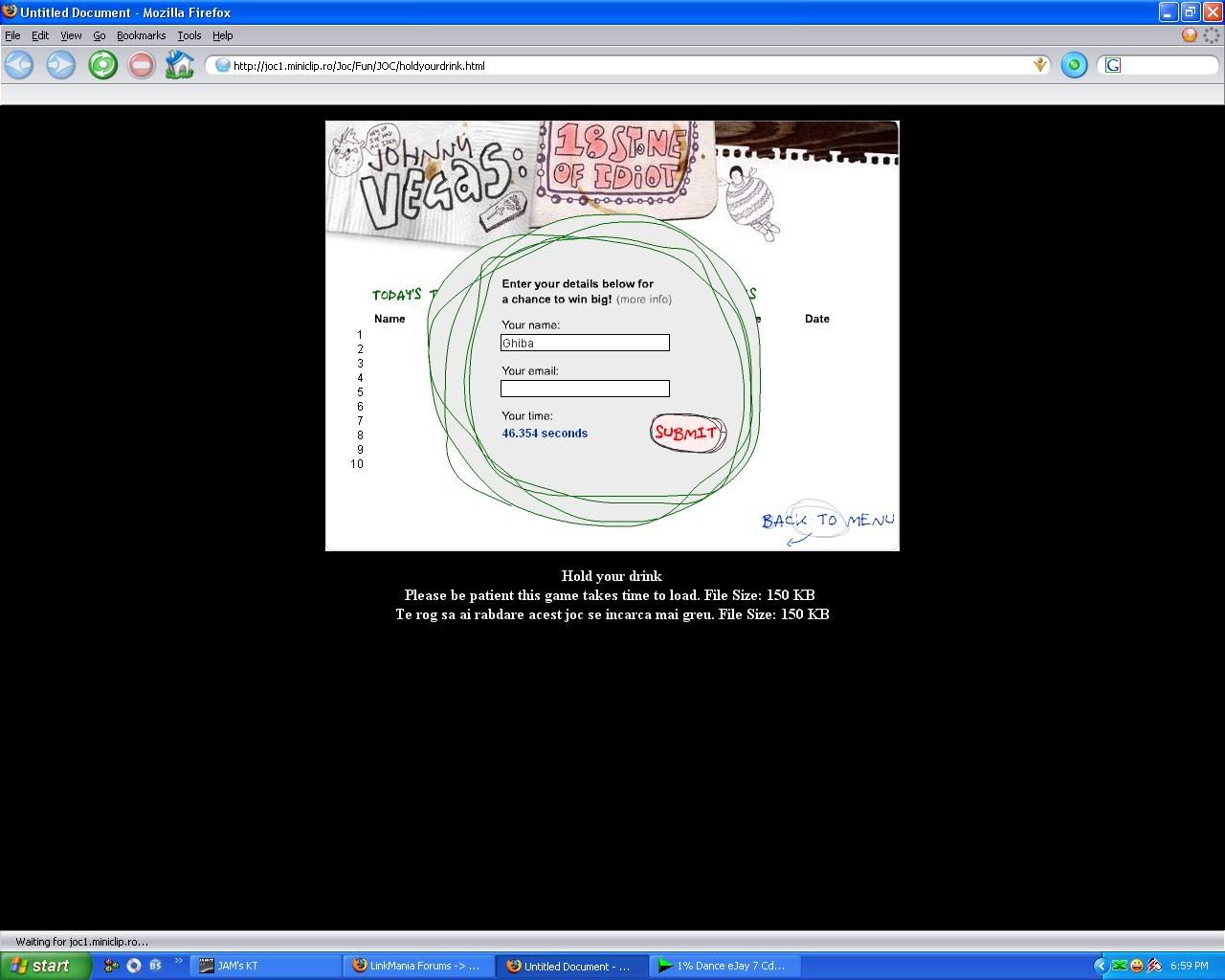The width and height of the screenshot is (1225, 980).
Task: Open the Google search engine icon
Action: (x=1112, y=65)
